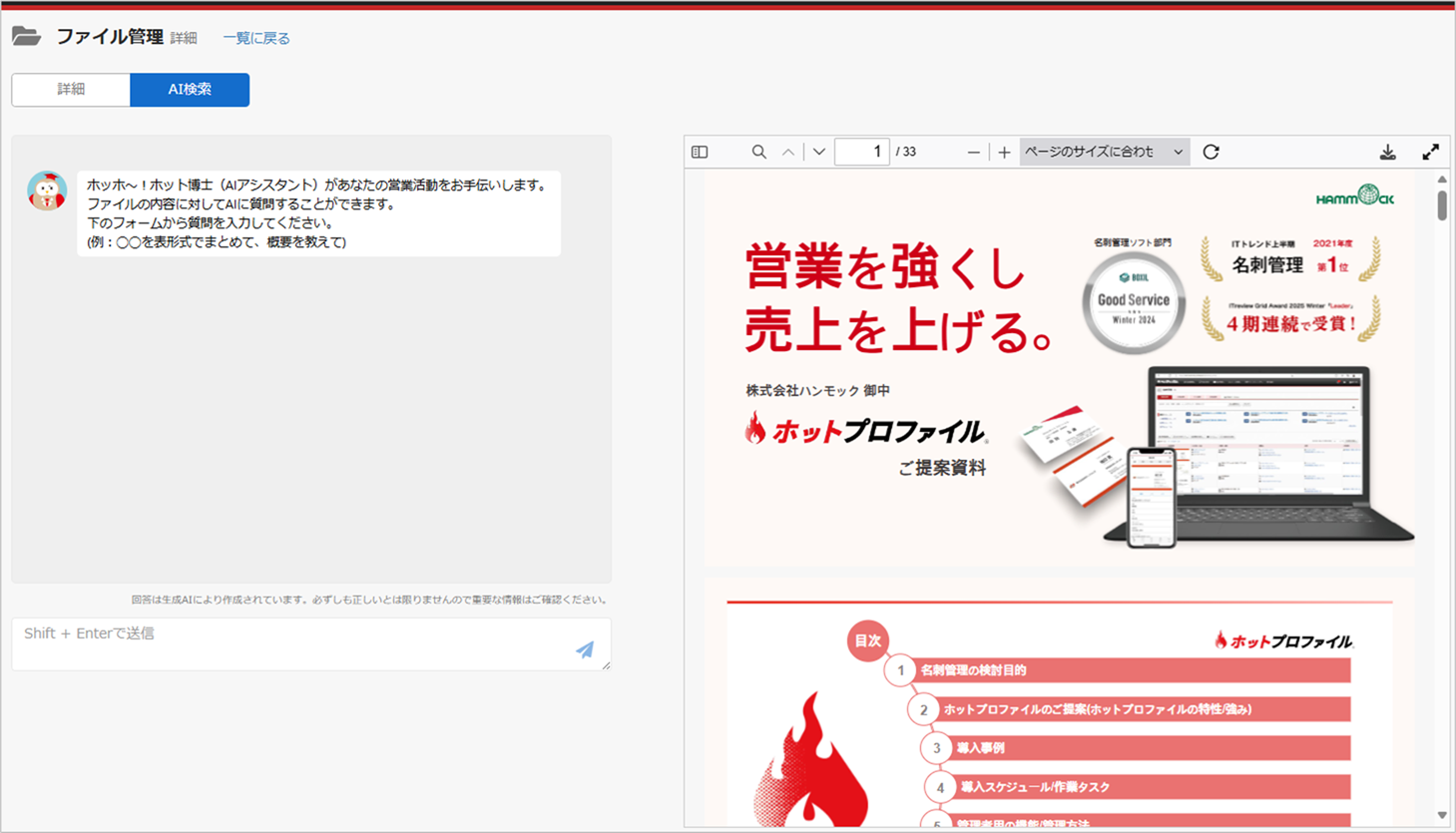Image resolution: width=1456 pixels, height=833 pixels.
Task: Return to list via 一覧に戻る link
Action: [256, 38]
